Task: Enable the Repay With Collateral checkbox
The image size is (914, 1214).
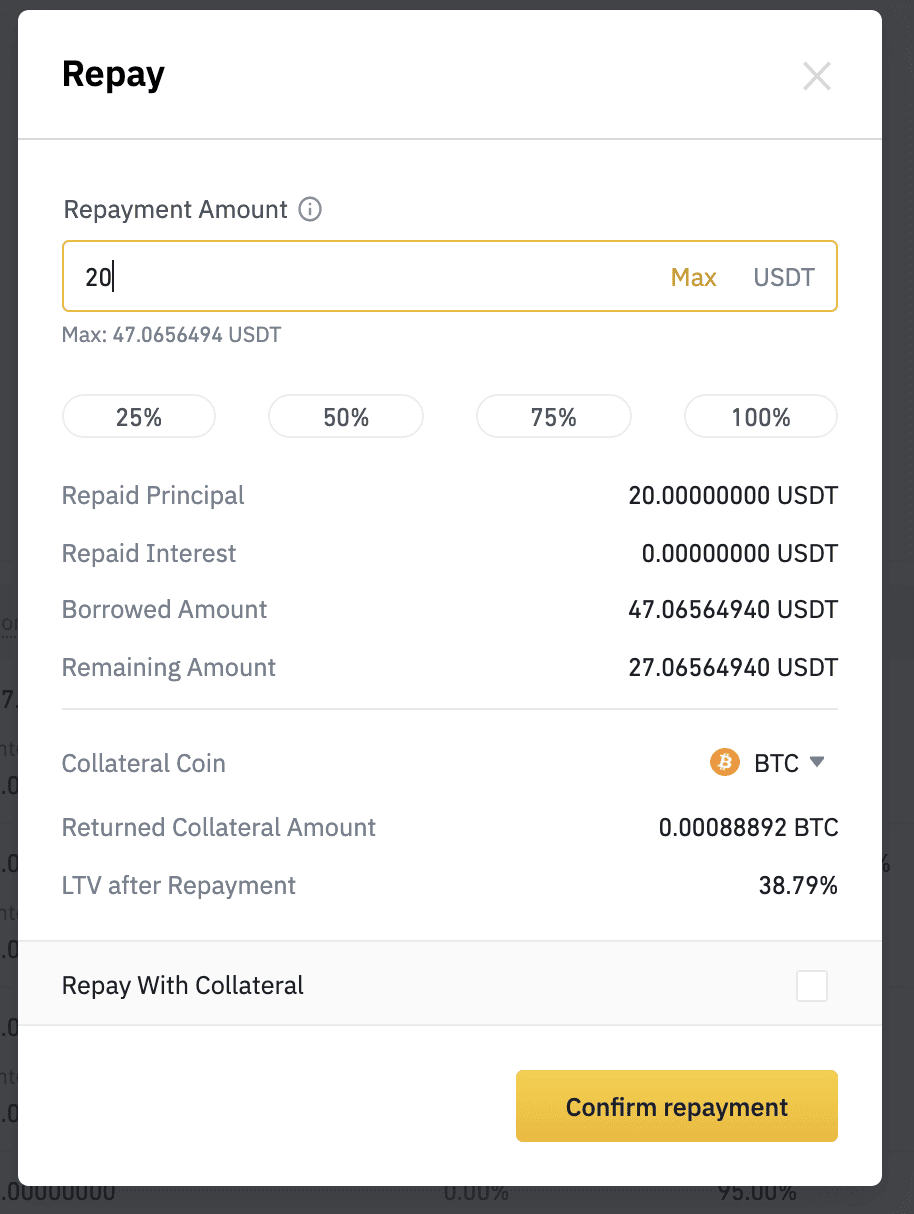Action: coord(812,986)
